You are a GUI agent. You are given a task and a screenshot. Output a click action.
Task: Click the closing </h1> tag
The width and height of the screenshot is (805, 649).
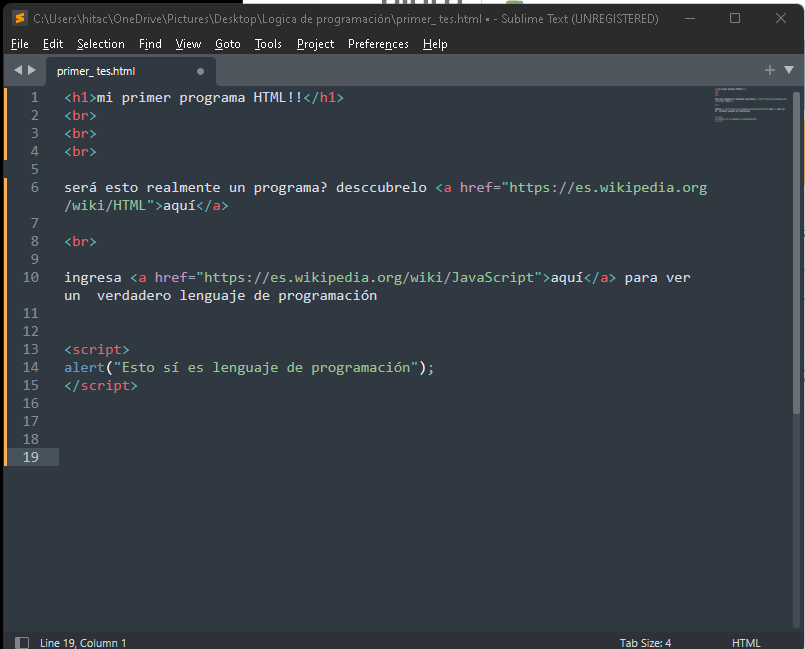point(323,98)
